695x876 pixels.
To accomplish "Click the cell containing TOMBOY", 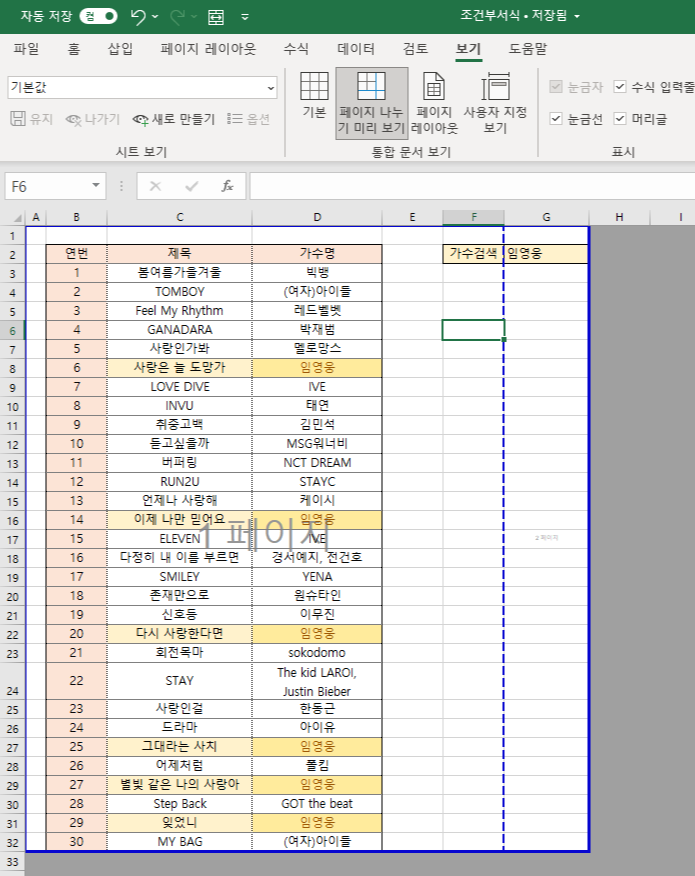I will (179, 292).
